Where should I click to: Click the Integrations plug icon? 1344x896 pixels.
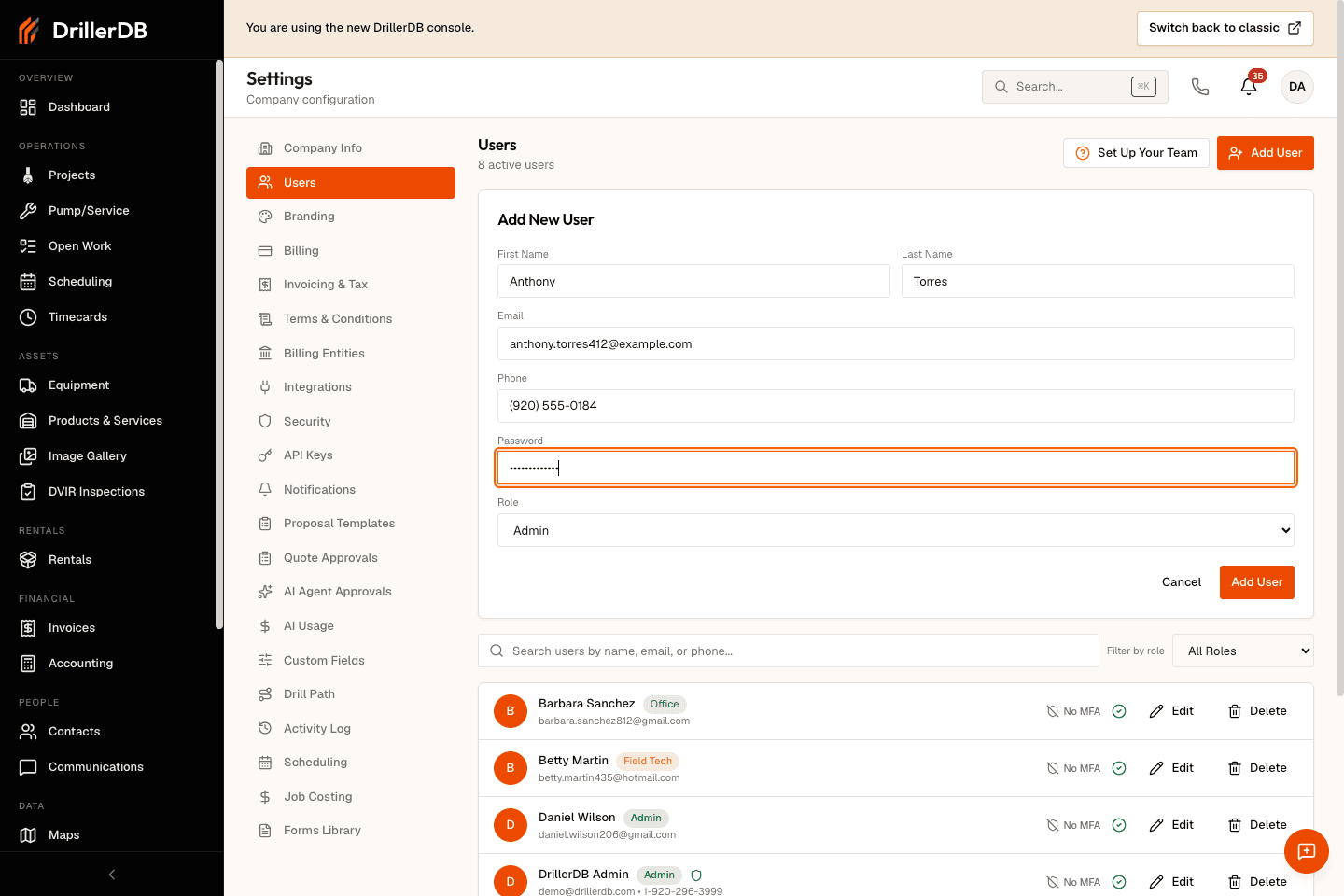pyautogui.click(x=265, y=387)
